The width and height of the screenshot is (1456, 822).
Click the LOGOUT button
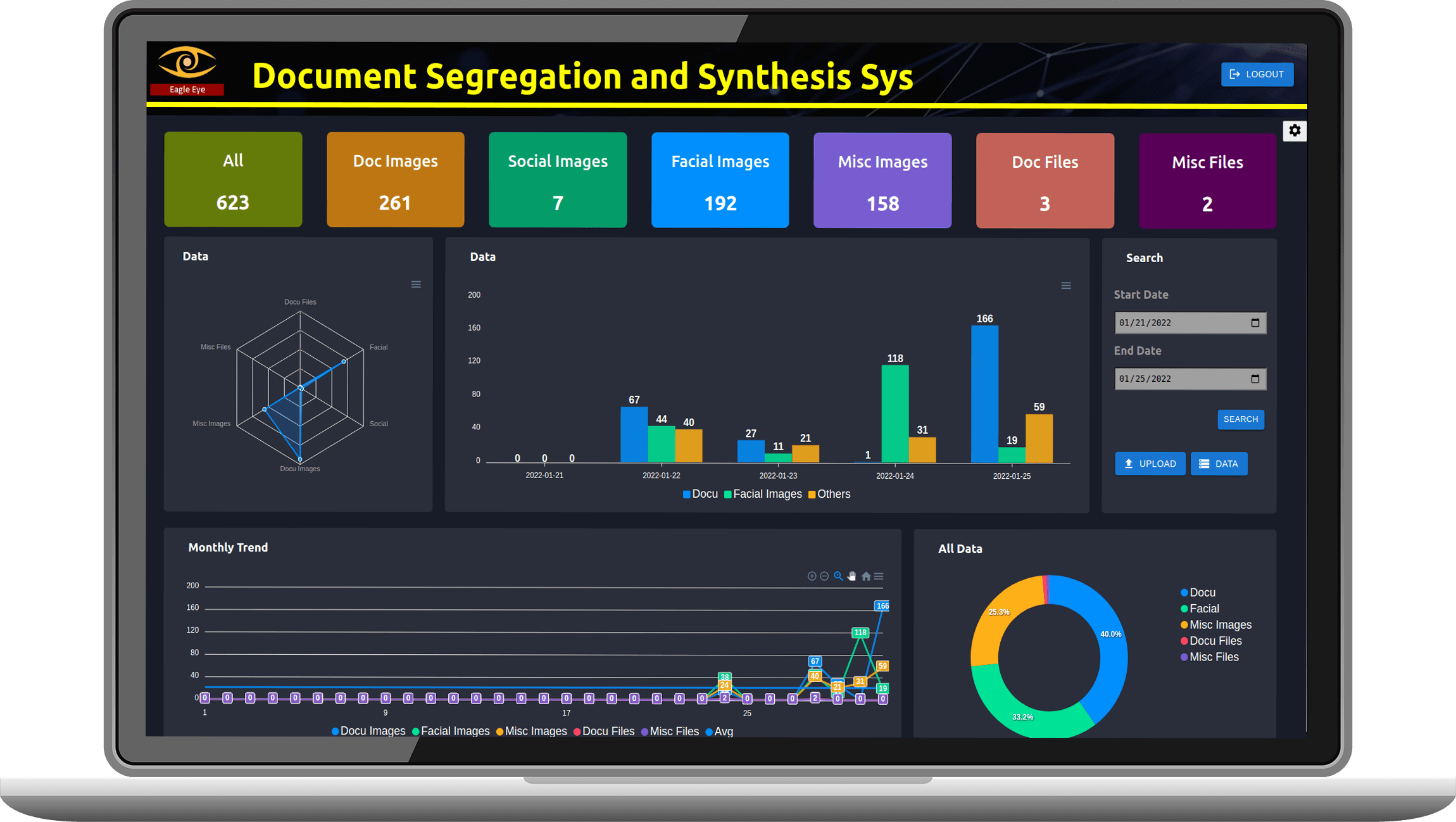(1257, 75)
